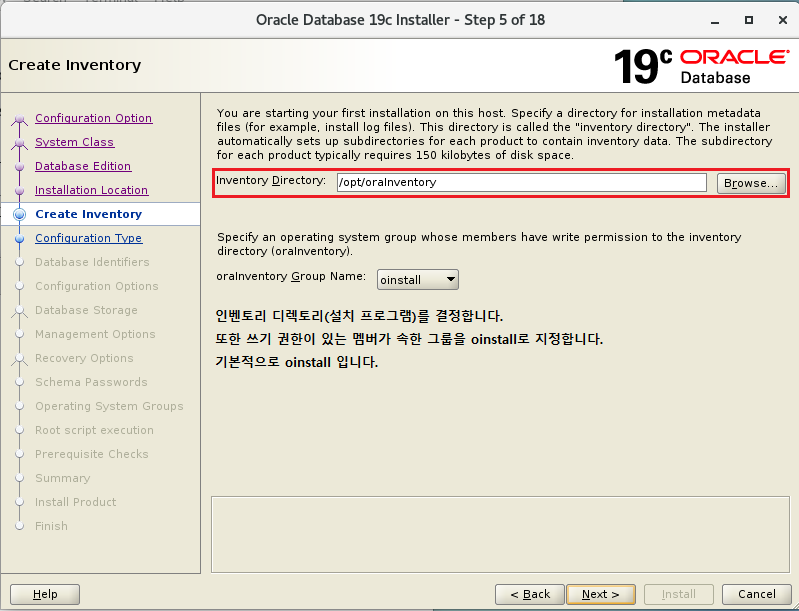799x611 pixels.
Task: Click the Configuration Options step label
Action: [x=97, y=286]
